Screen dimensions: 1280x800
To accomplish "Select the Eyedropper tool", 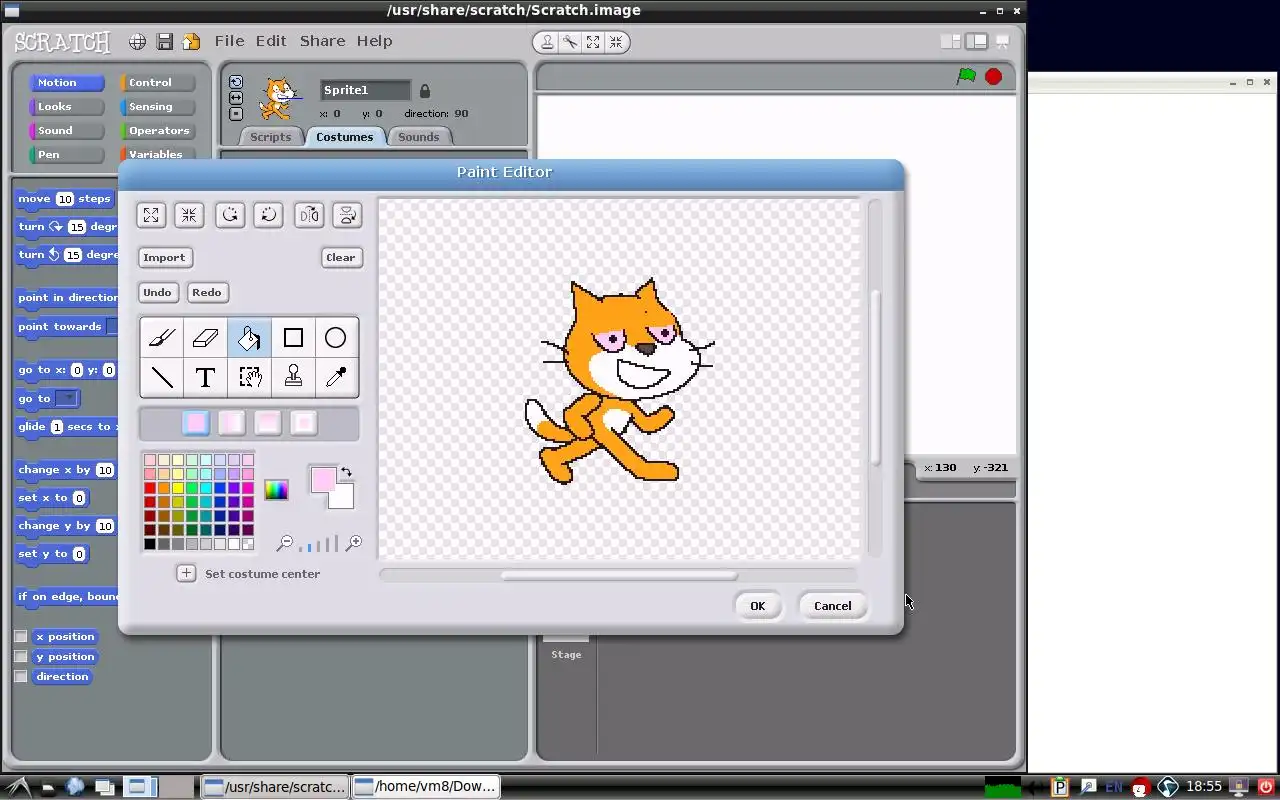I will [x=336, y=377].
